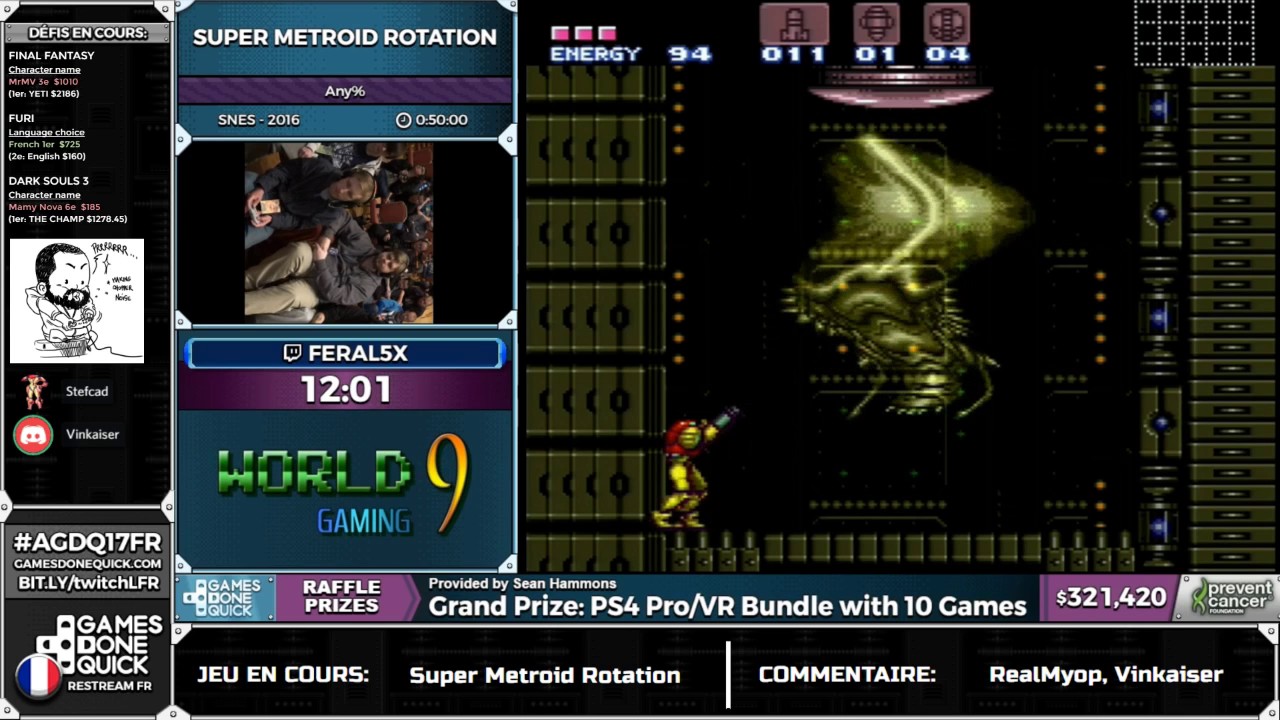This screenshot has width=1280, height=720.
Task: Click the DÉFIS EN COURS header
Action: 87,33
